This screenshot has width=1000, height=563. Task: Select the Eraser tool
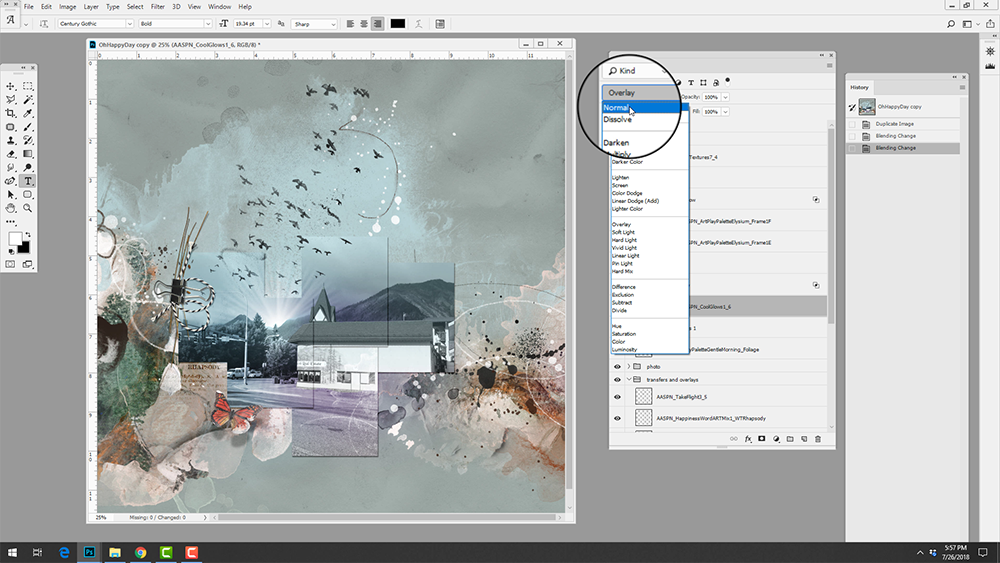[x=11, y=154]
